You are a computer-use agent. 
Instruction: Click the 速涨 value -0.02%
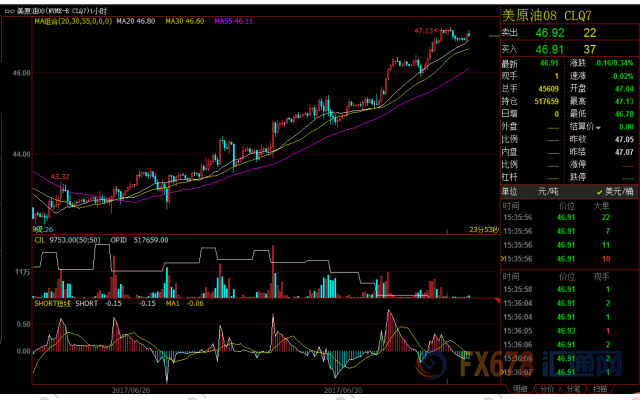pyautogui.click(x=622, y=76)
